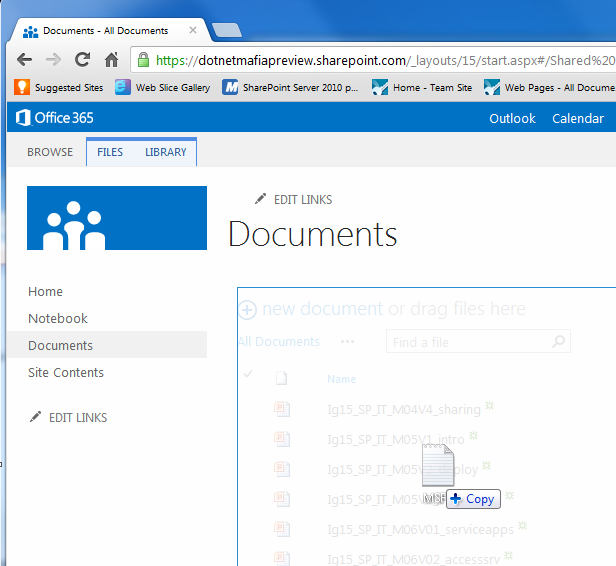This screenshot has height=566, width=616.
Task: Open Home in the left navigation
Action: (x=45, y=291)
